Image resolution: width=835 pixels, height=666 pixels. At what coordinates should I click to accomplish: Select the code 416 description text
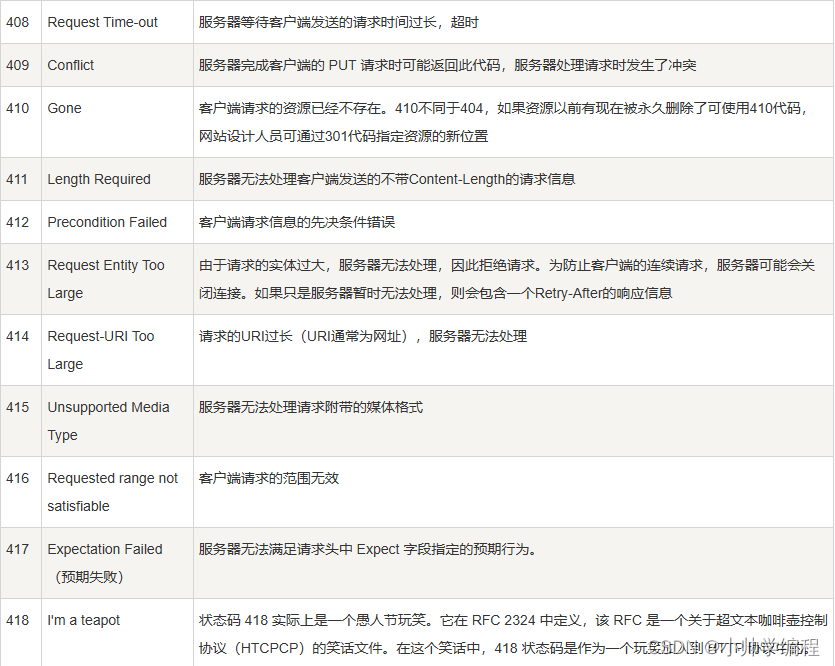tap(268, 478)
